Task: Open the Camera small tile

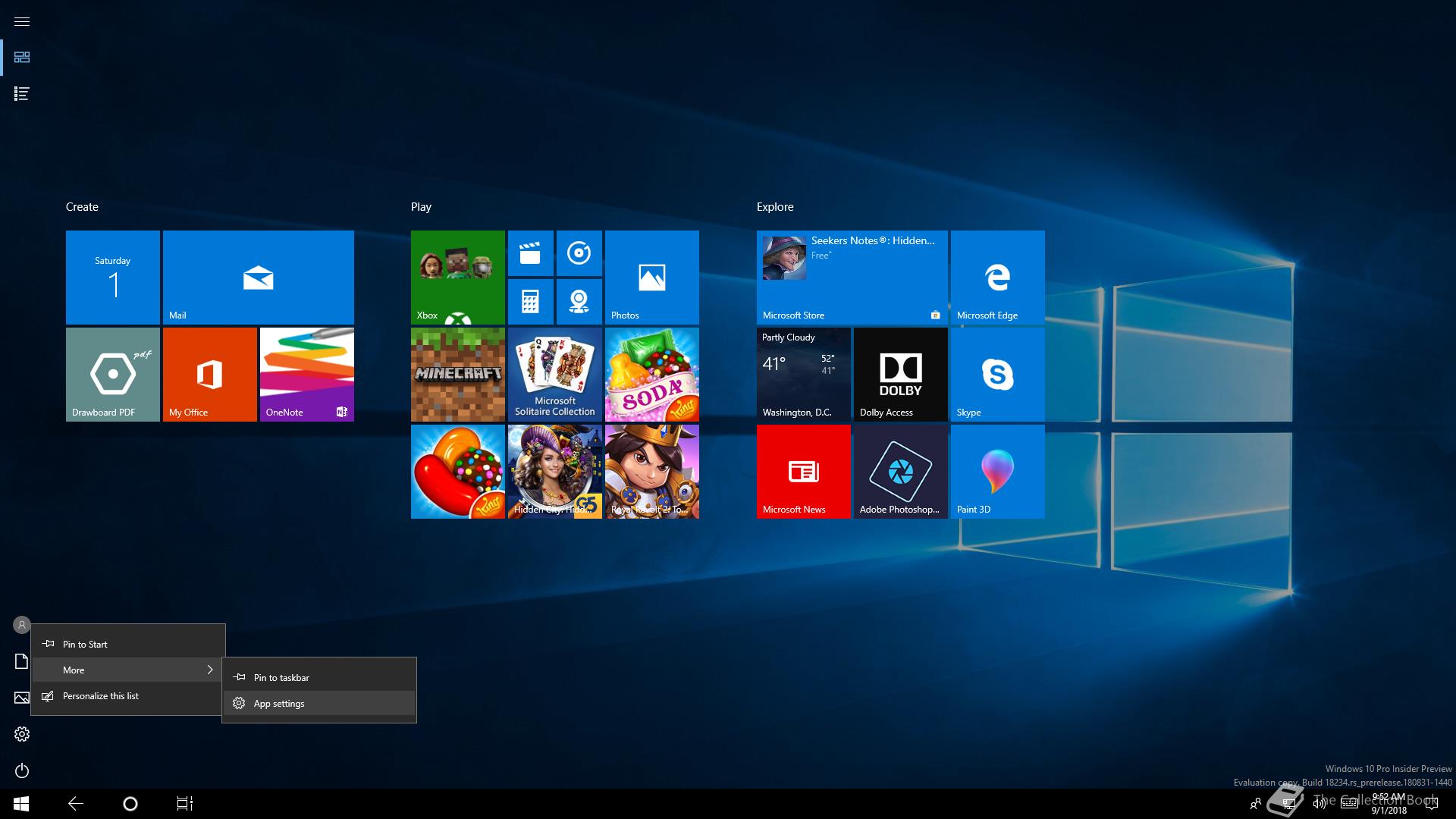Action: pos(579,302)
